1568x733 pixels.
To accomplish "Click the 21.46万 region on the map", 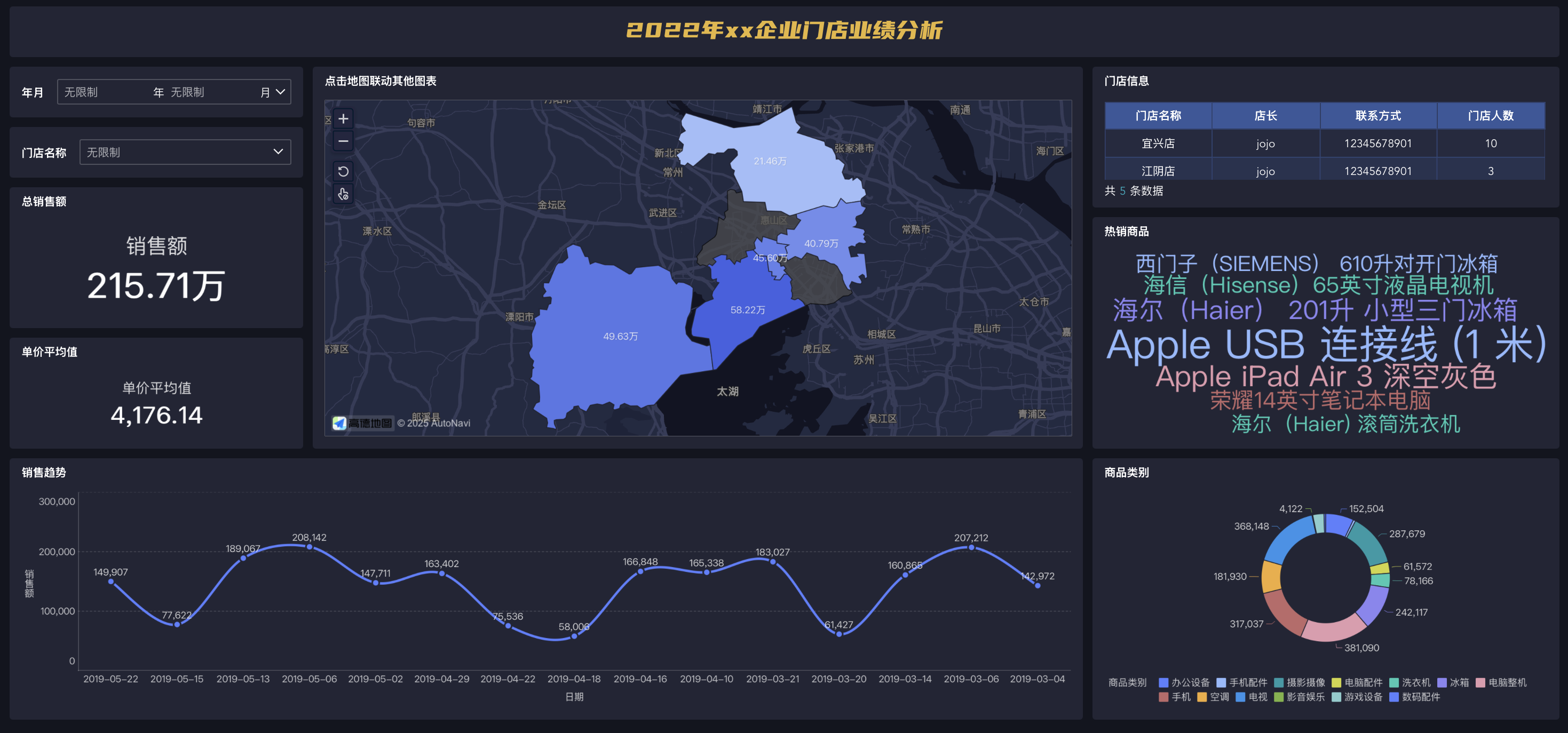I will click(770, 161).
